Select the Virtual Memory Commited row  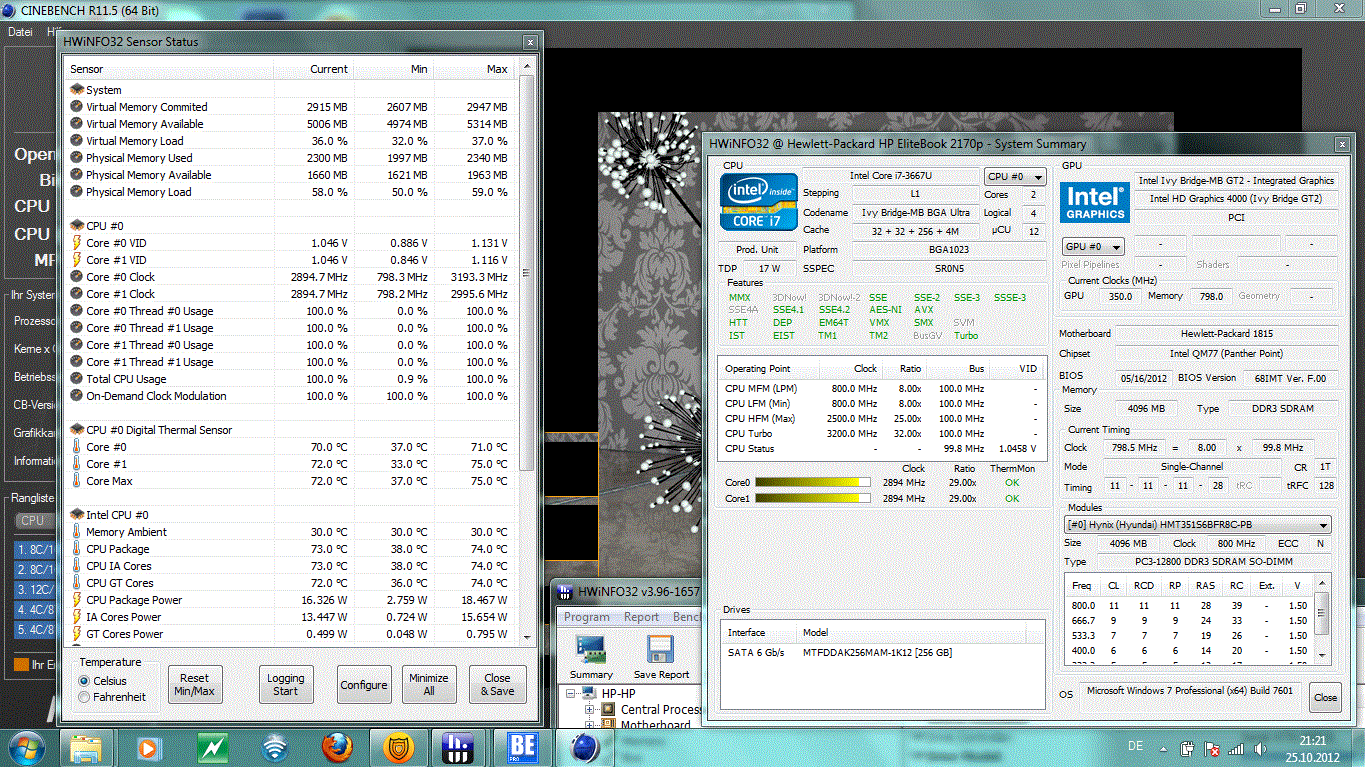[x=290, y=107]
